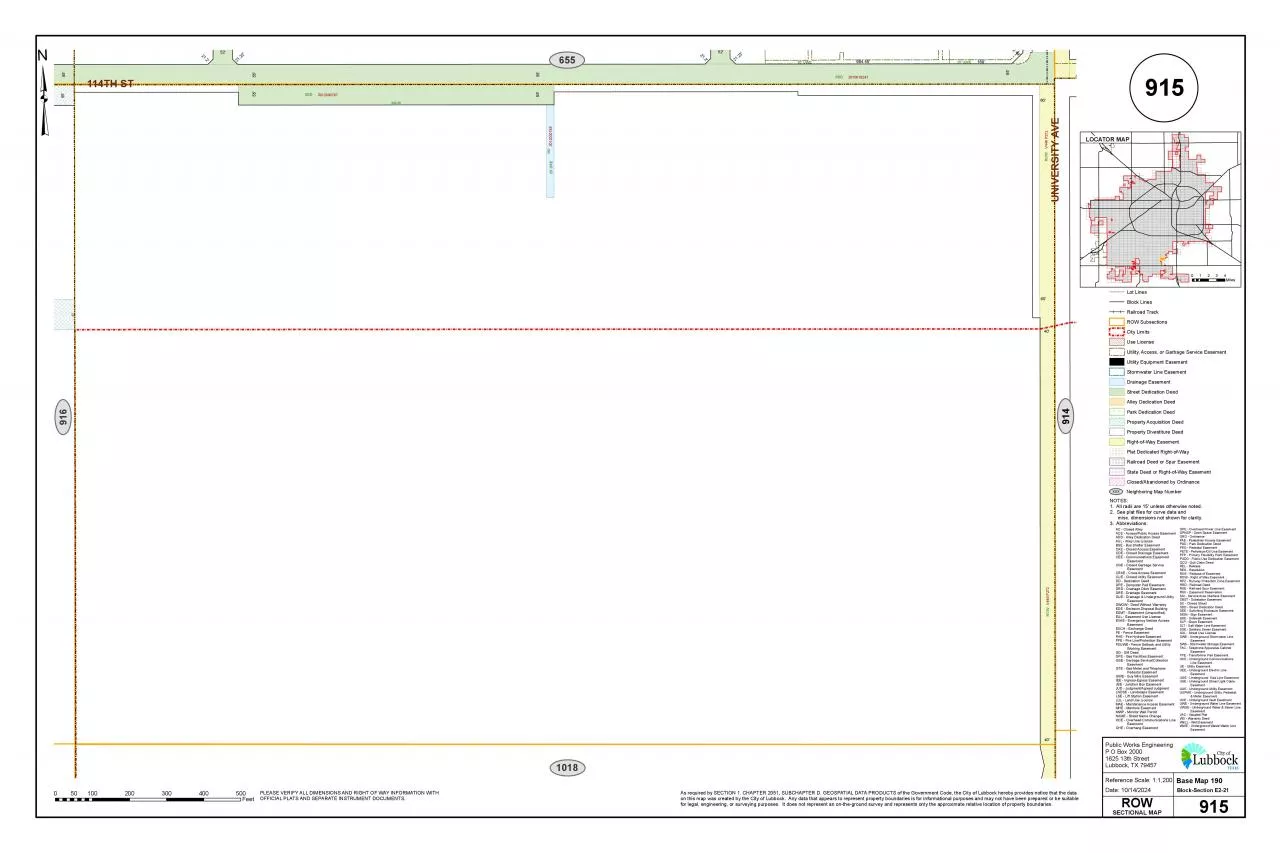Click the Railroad Deed or Spur Easement label
Screen dimensions: 1280x853
(x=1163, y=462)
